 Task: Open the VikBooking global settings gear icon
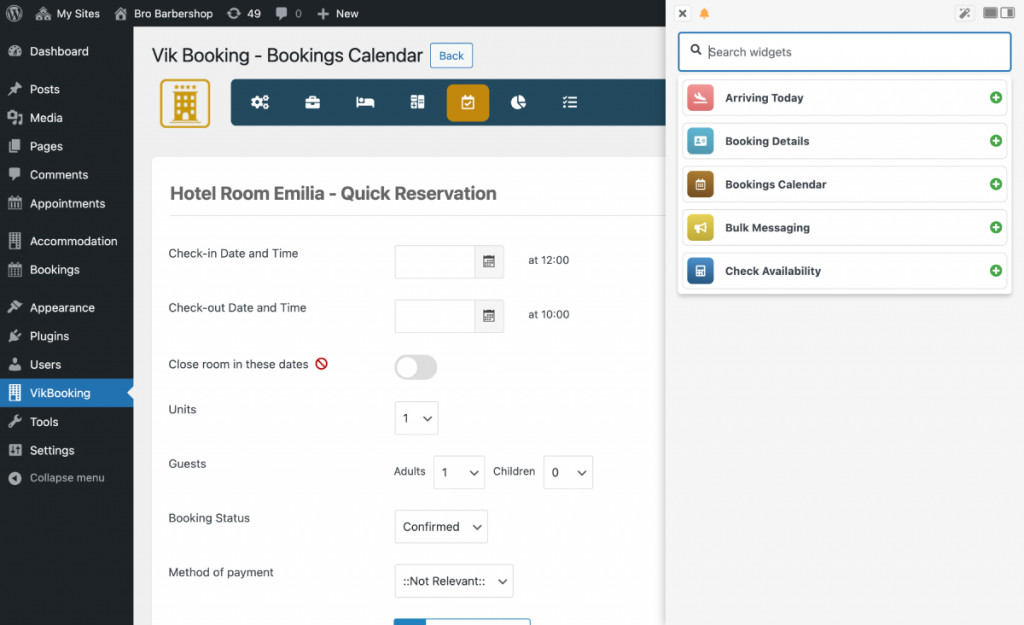coord(261,102)
